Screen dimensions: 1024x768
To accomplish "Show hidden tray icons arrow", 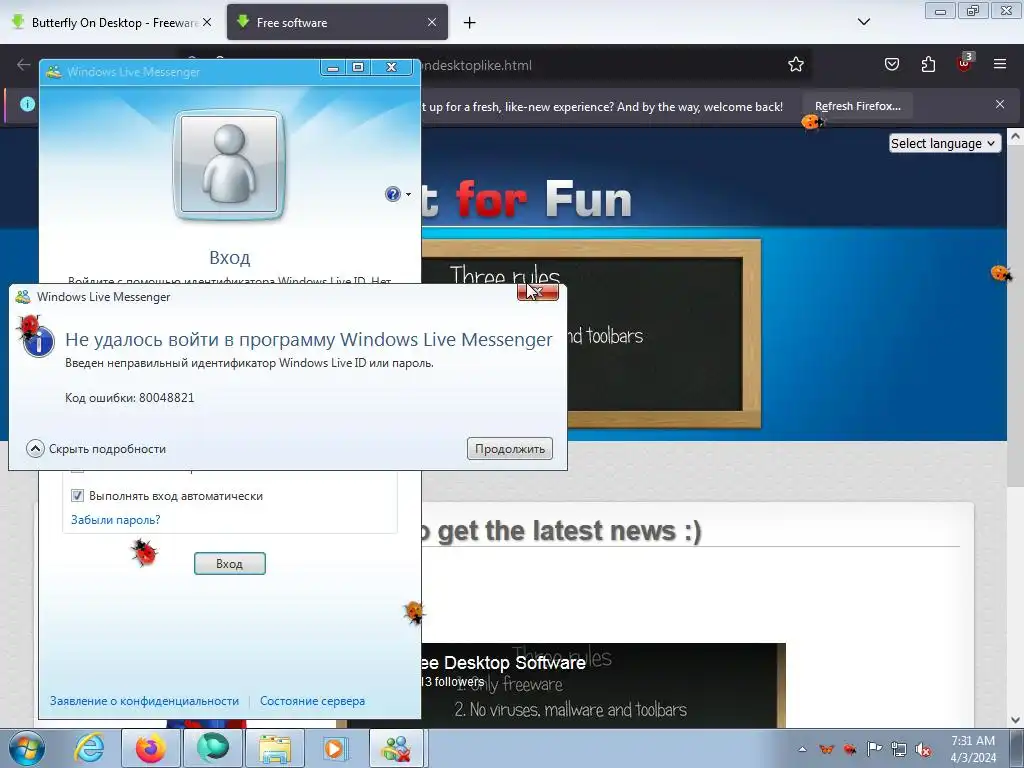I will [802, 749].
